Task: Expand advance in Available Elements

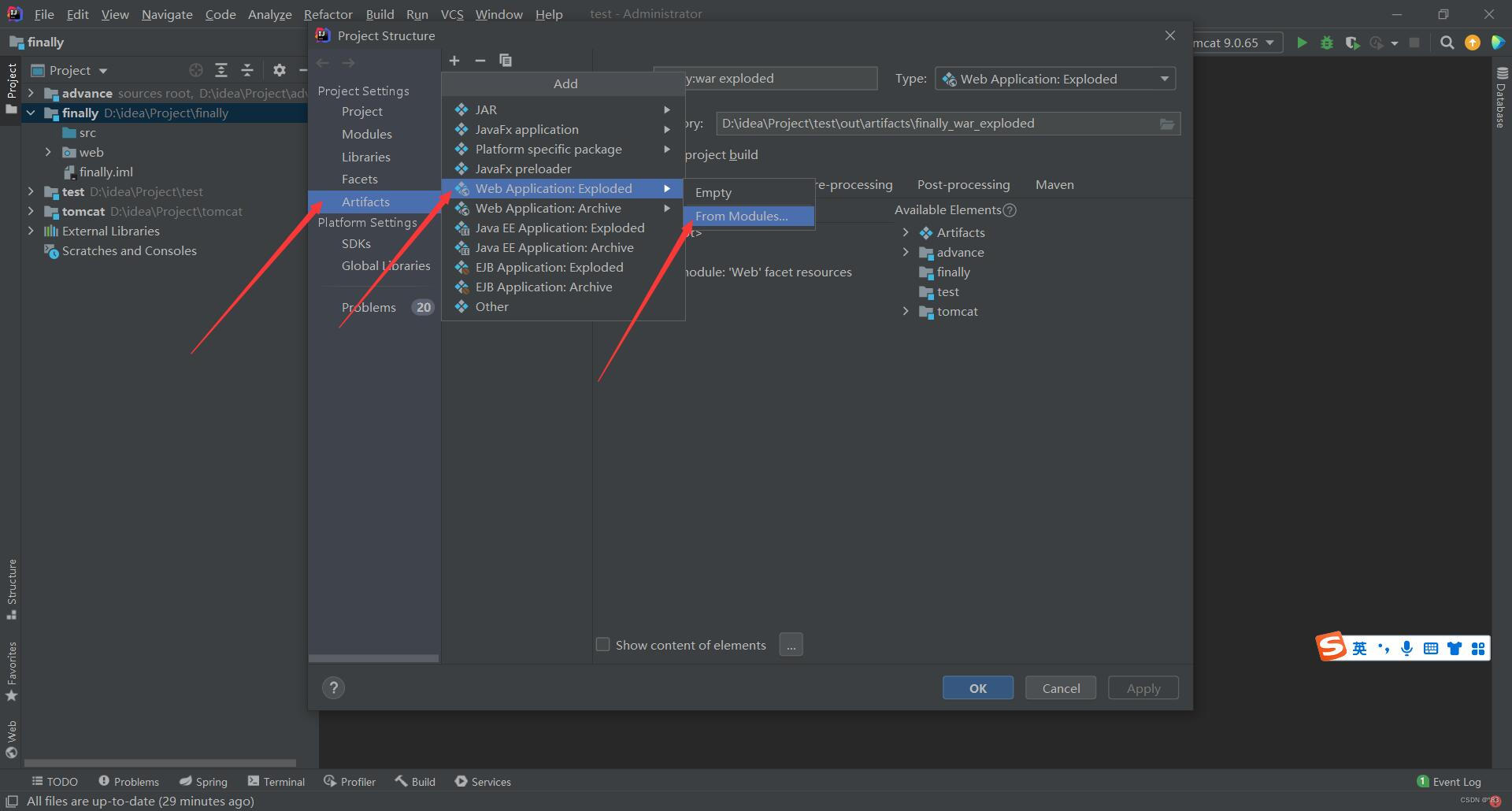Action: click(x=906, y=252)
